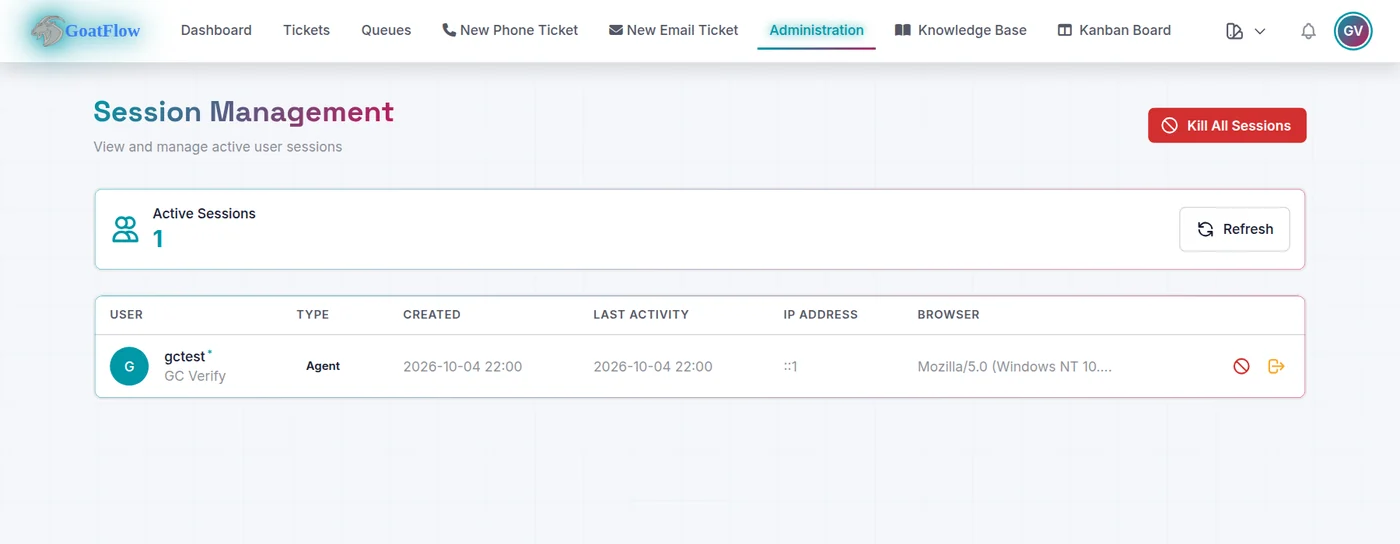1400x544 pixels.
Task: Click the Session Management heading
Action: [244, 112]
